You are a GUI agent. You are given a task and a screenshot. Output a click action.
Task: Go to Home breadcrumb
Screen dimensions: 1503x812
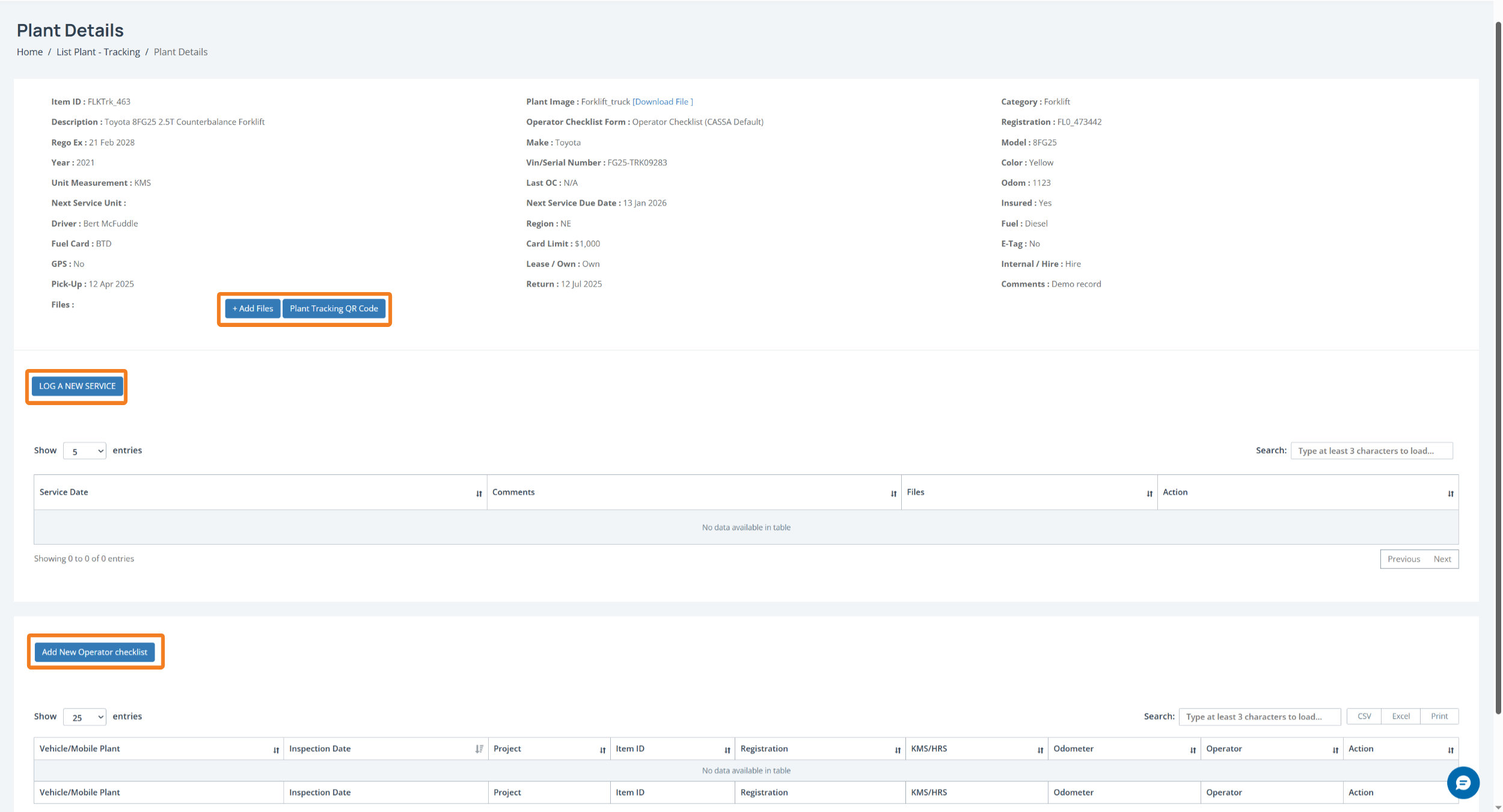pyautogui.click(x=29, y=52)
